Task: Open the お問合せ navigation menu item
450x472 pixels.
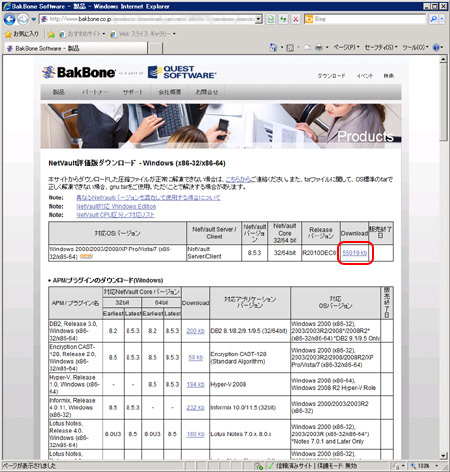Action: click(x=207, y=92)
